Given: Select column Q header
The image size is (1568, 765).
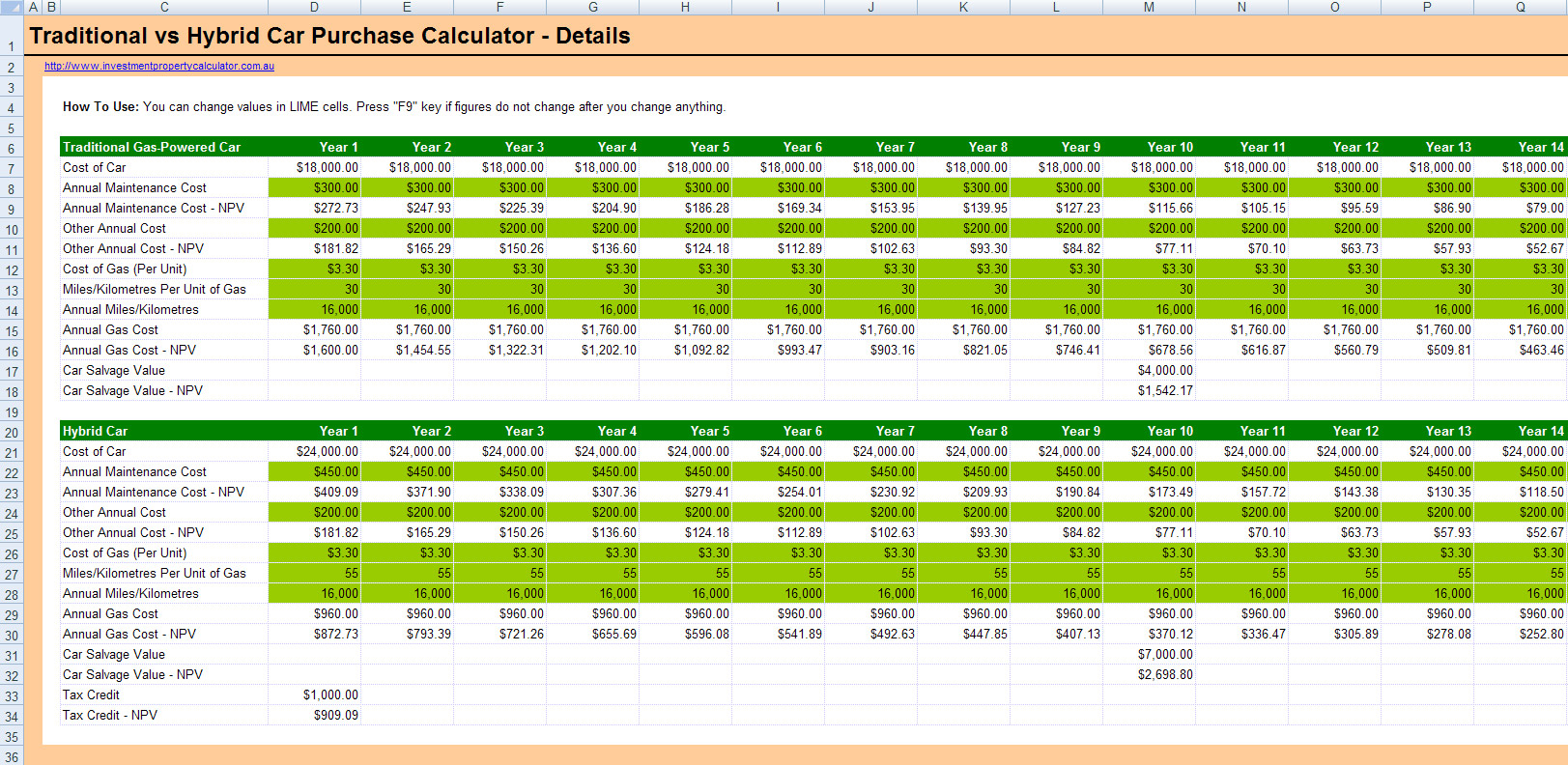Looking at the screenshot, I should pos(1520,7).
